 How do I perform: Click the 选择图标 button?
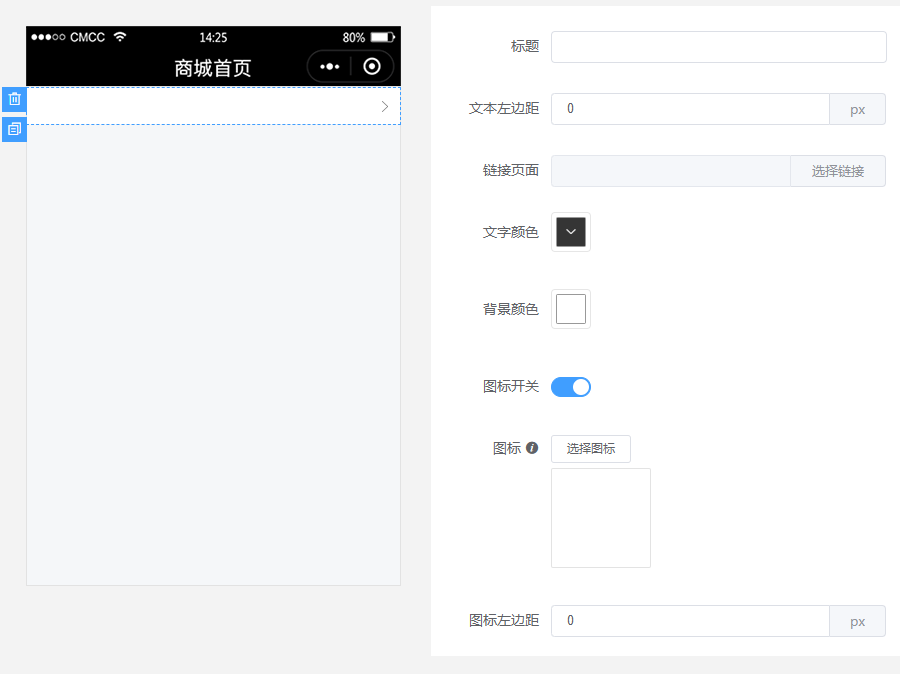pos(591,449)
